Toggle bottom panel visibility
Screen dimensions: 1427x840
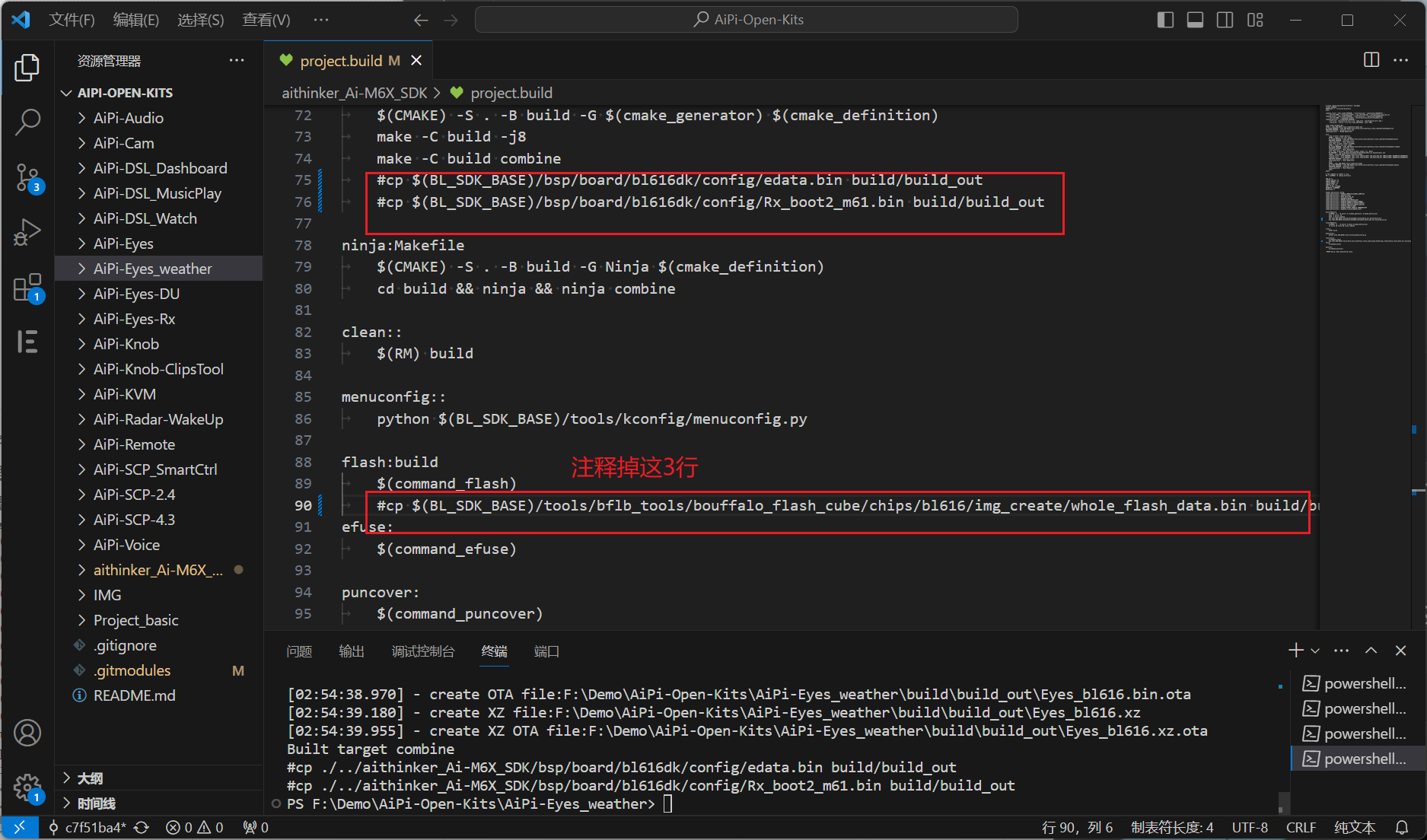click(1195, 20)
